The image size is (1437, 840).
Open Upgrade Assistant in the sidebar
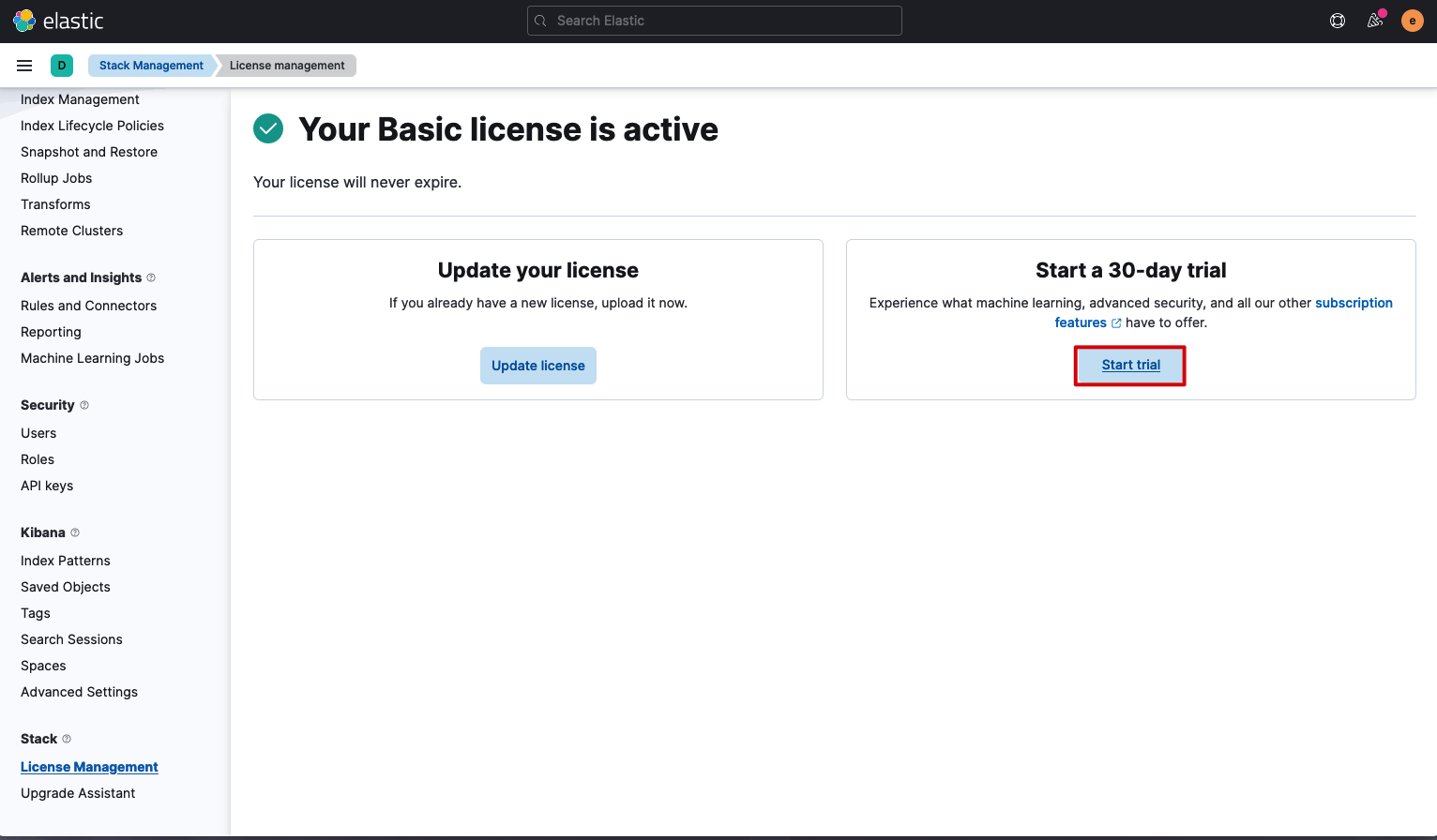[x=78, y=793]
